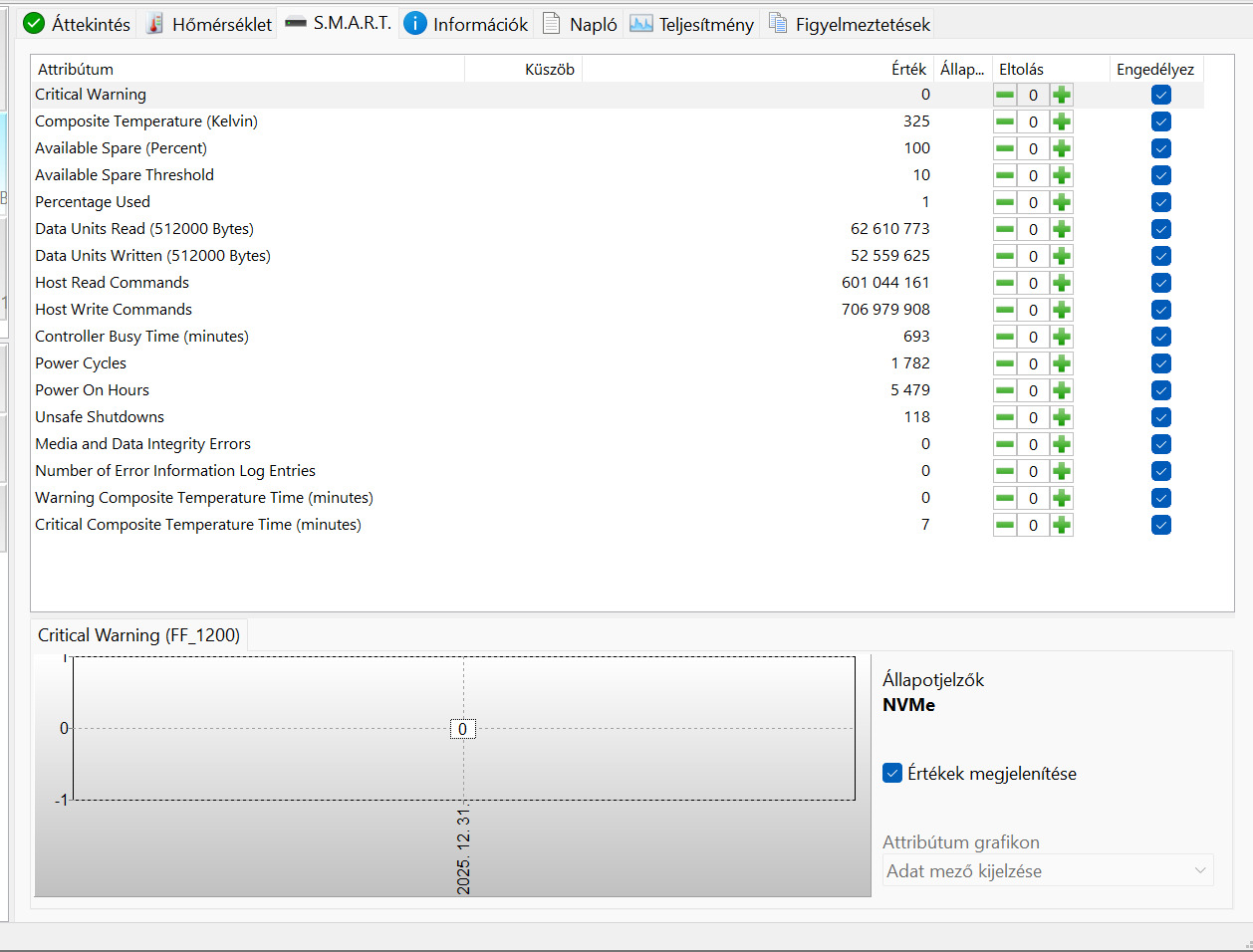1253x952 pixels.
Task: Select the Host Read Commands row
Action: click(x=113, y=283)
